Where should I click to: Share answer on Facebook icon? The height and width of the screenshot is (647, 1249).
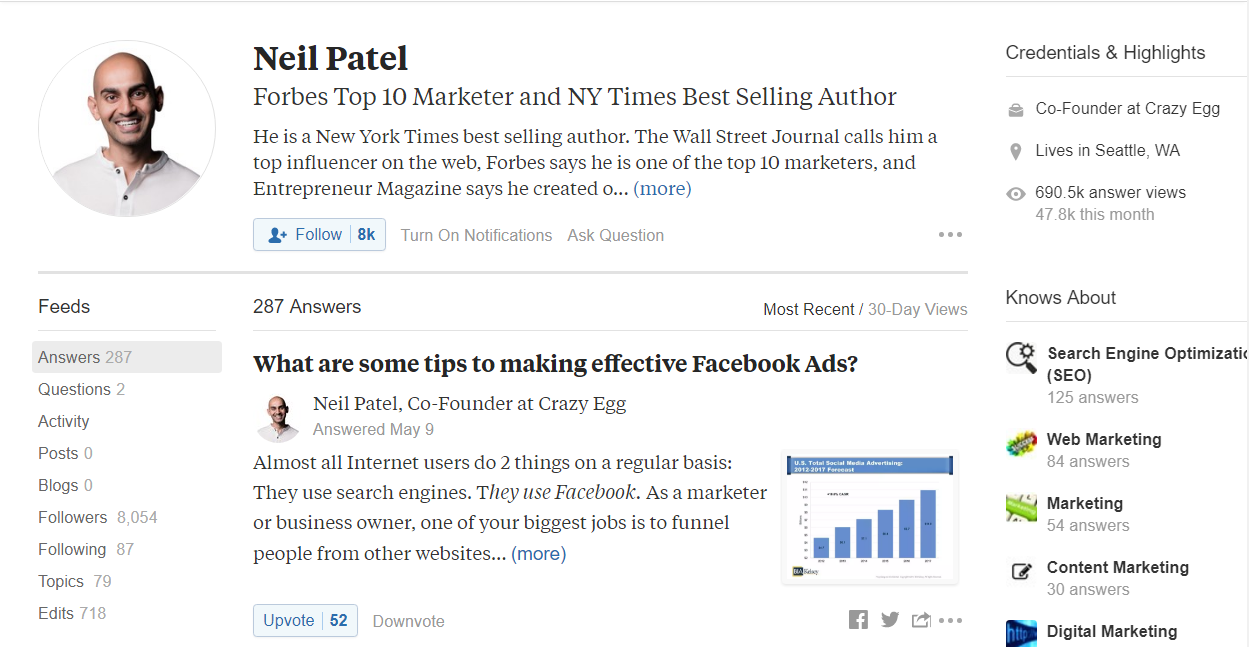[x=858, y=620]
